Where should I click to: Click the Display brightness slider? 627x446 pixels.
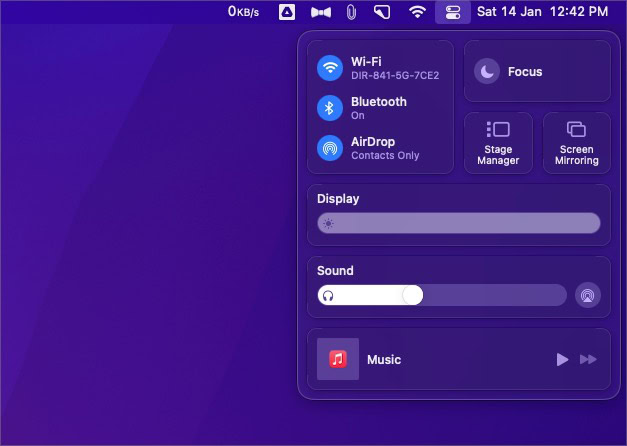pyautogui.click(x=459, y=223)
